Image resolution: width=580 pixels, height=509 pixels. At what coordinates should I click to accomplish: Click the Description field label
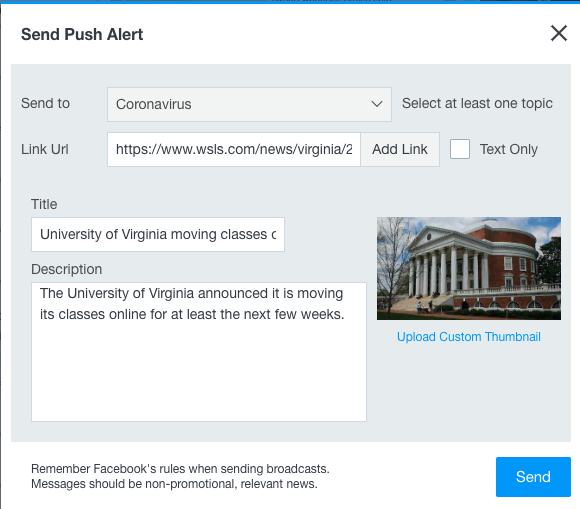pos(67,269)
